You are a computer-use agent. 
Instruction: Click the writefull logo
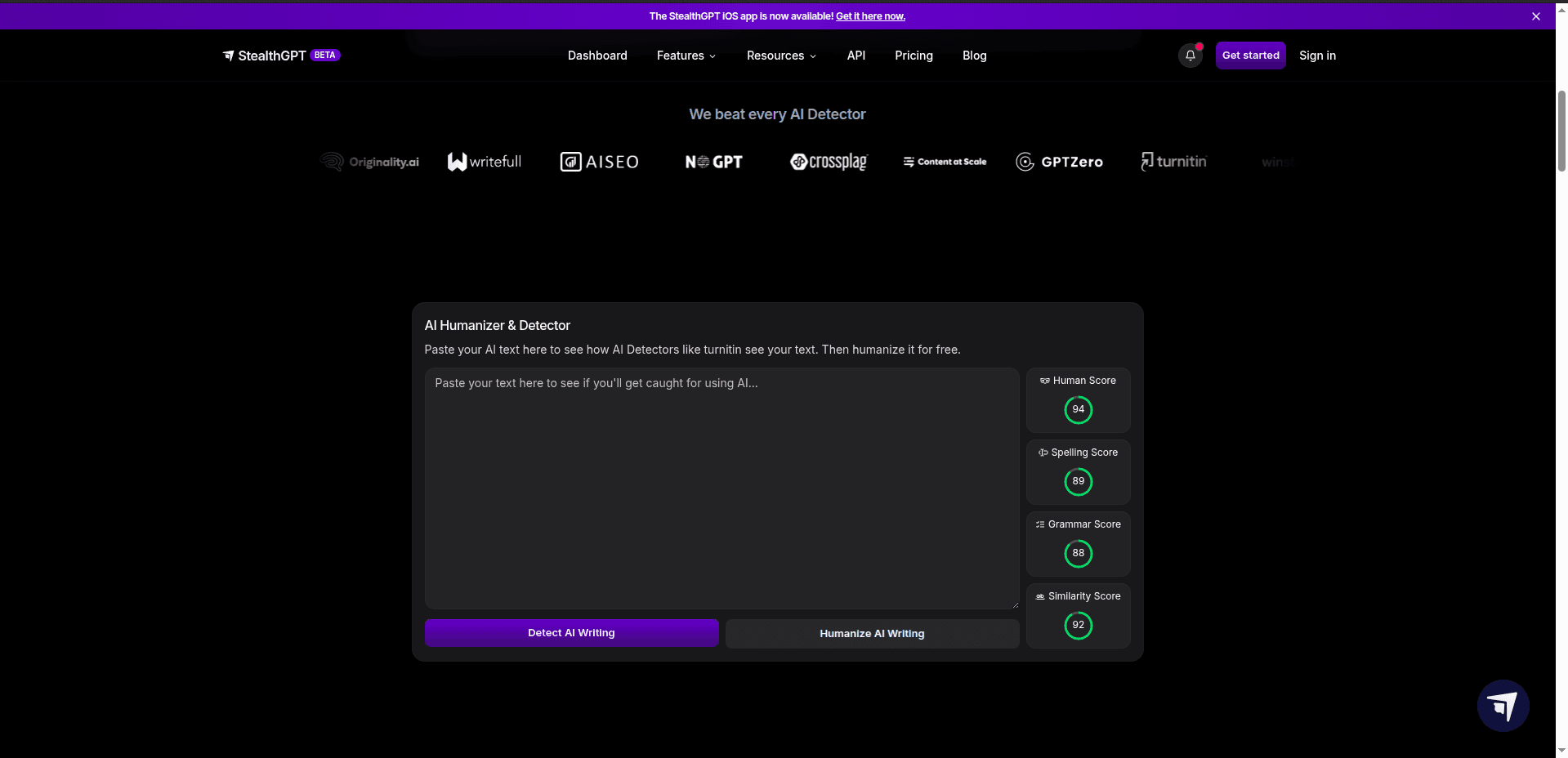click(485, 162)
